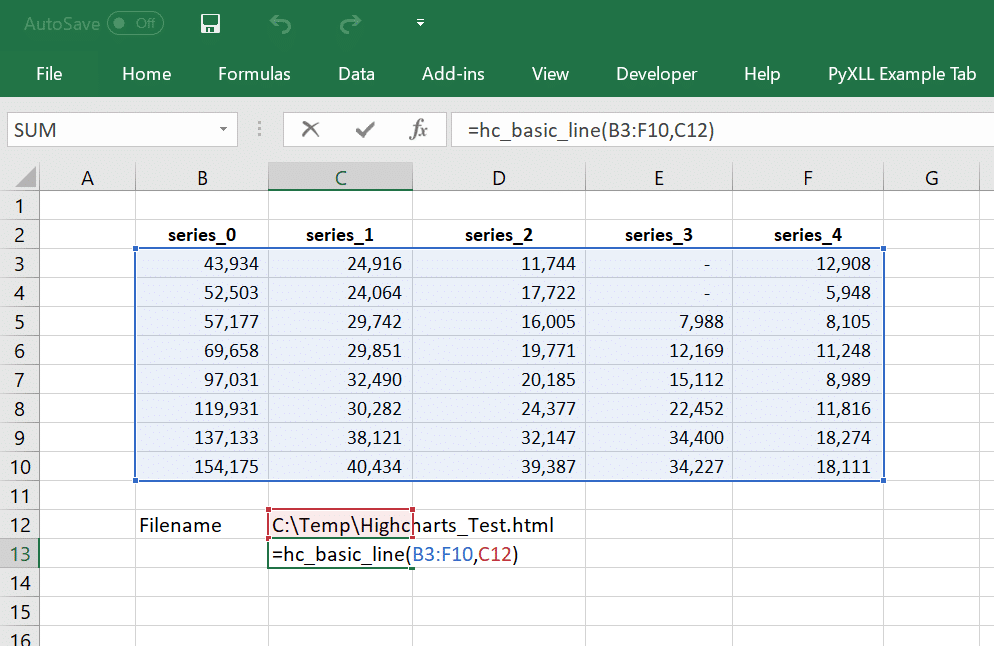The width and height of the screenshot is (994, 646).
Task: Expand the Name Box dropdown arrow
Action: pos(223,129)
